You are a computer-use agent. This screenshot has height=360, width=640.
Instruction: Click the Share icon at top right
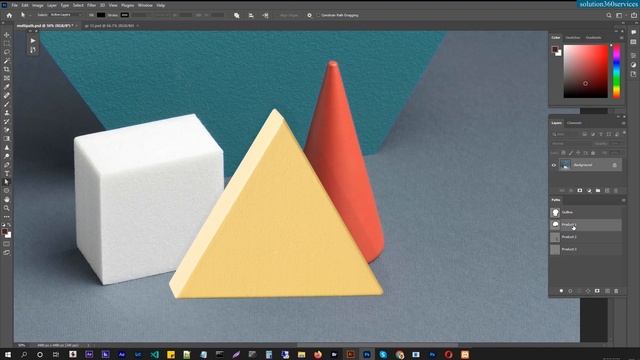point(634,15)
